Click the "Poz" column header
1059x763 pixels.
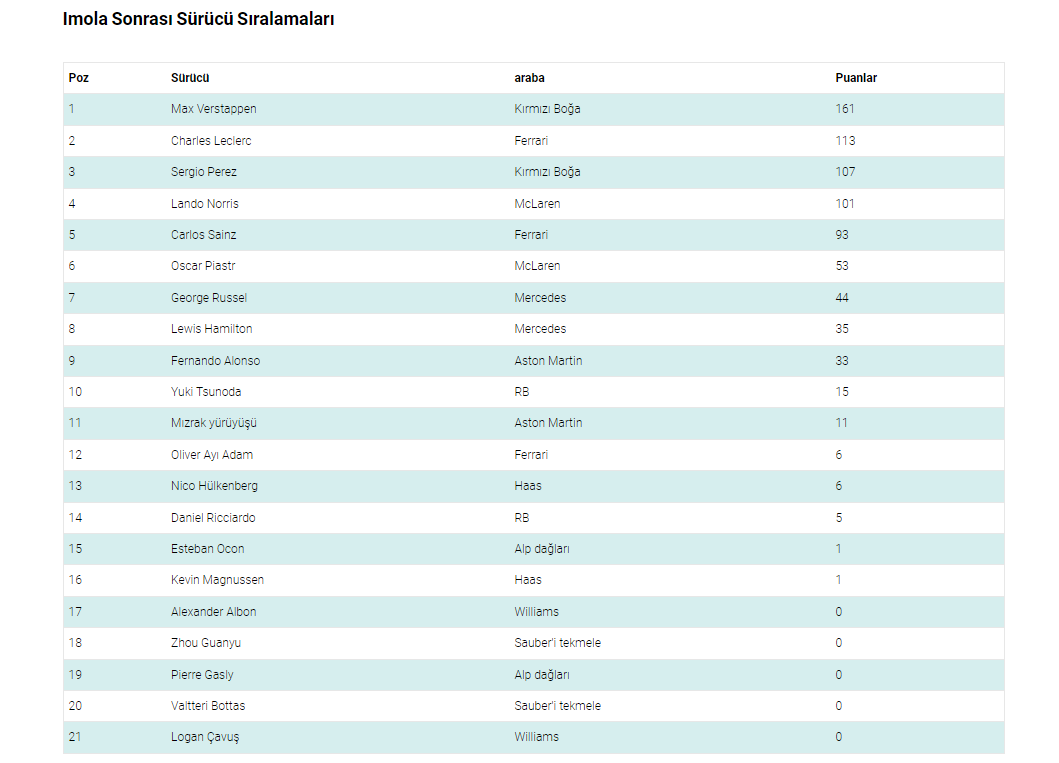click(x=79, y=78)
